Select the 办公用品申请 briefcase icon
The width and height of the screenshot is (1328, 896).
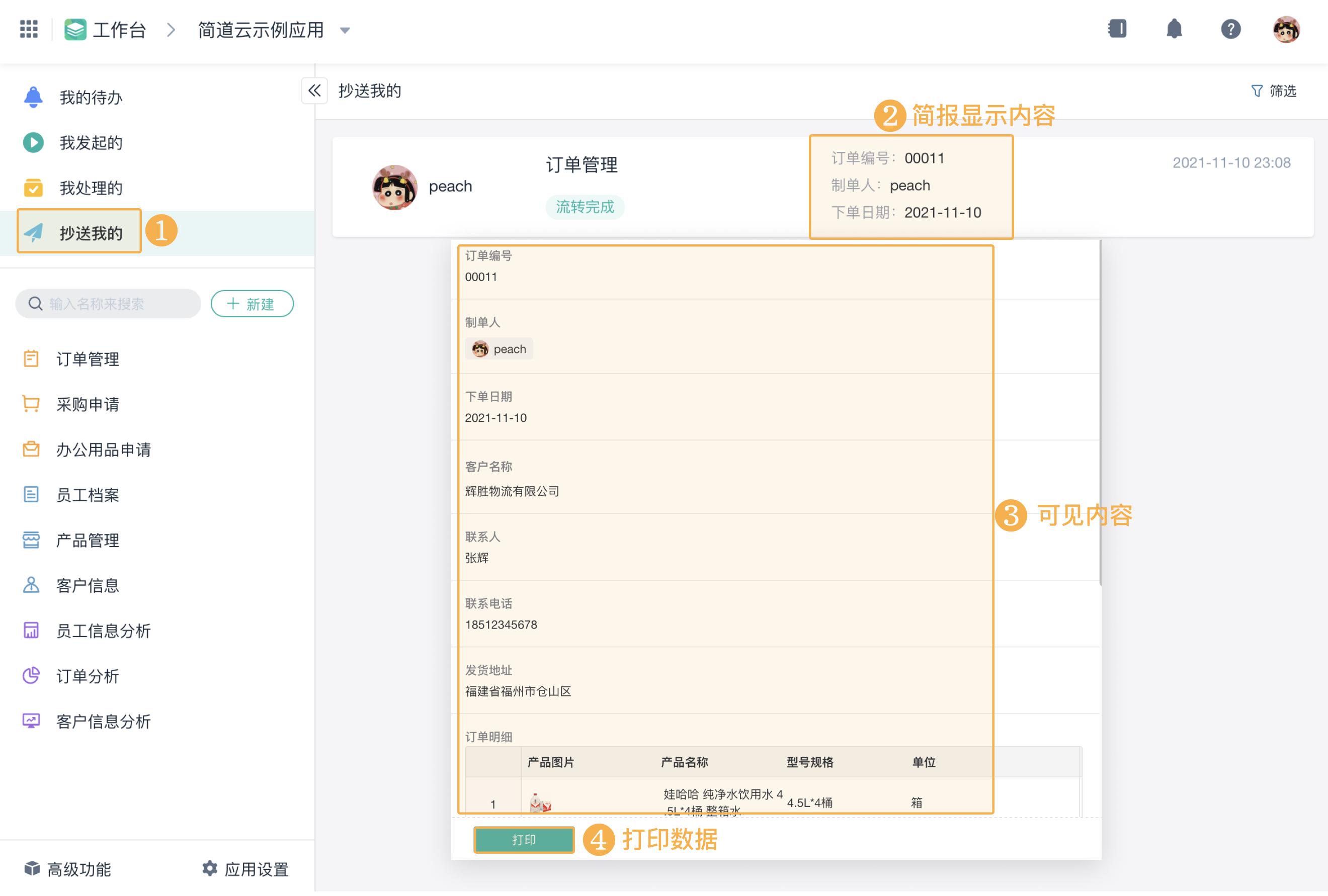[31, 450]
